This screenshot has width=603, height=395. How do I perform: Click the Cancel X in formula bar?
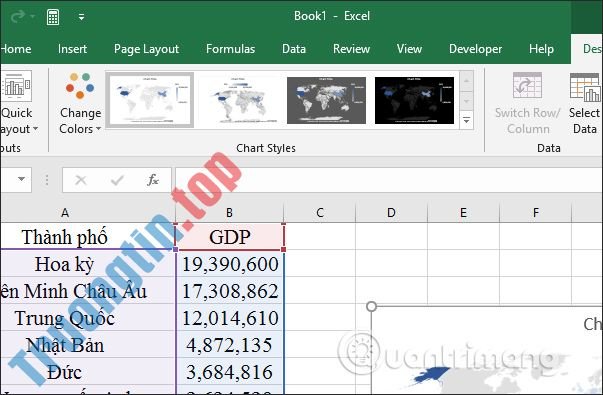81,180
